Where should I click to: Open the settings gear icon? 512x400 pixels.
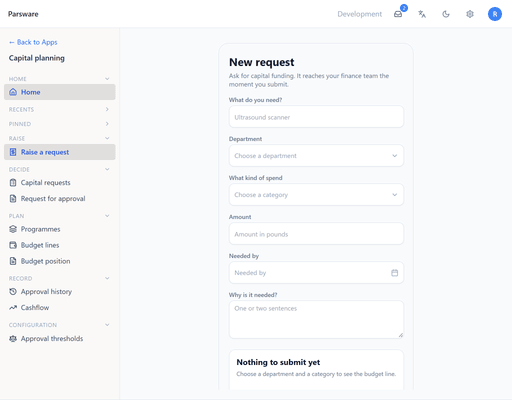point(470,14)
